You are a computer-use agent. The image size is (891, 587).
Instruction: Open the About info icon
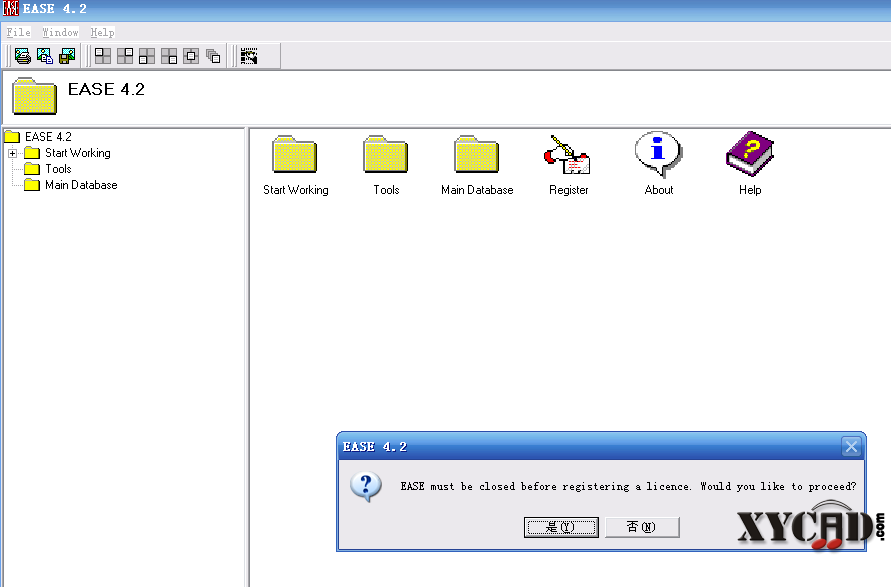tap(659, 155)
